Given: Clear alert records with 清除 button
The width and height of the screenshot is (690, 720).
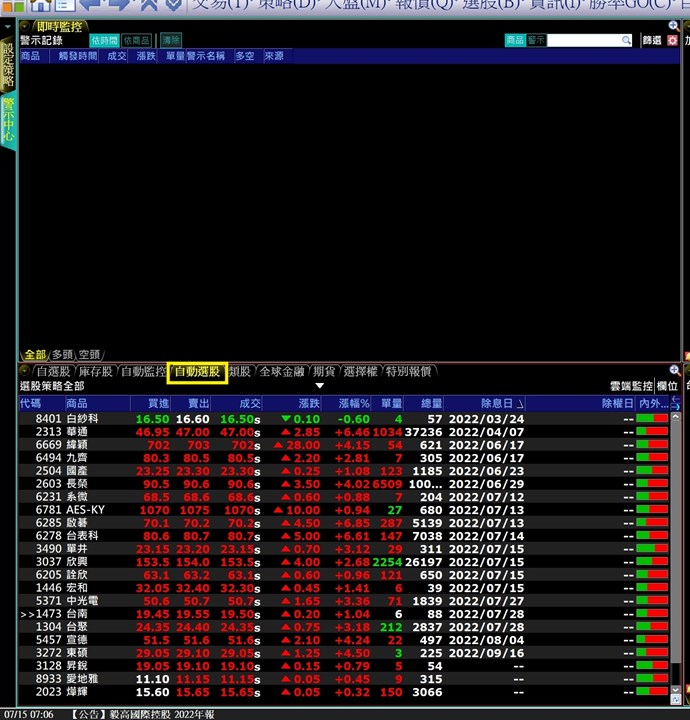Looking at the screenshot, I should 171,40.
